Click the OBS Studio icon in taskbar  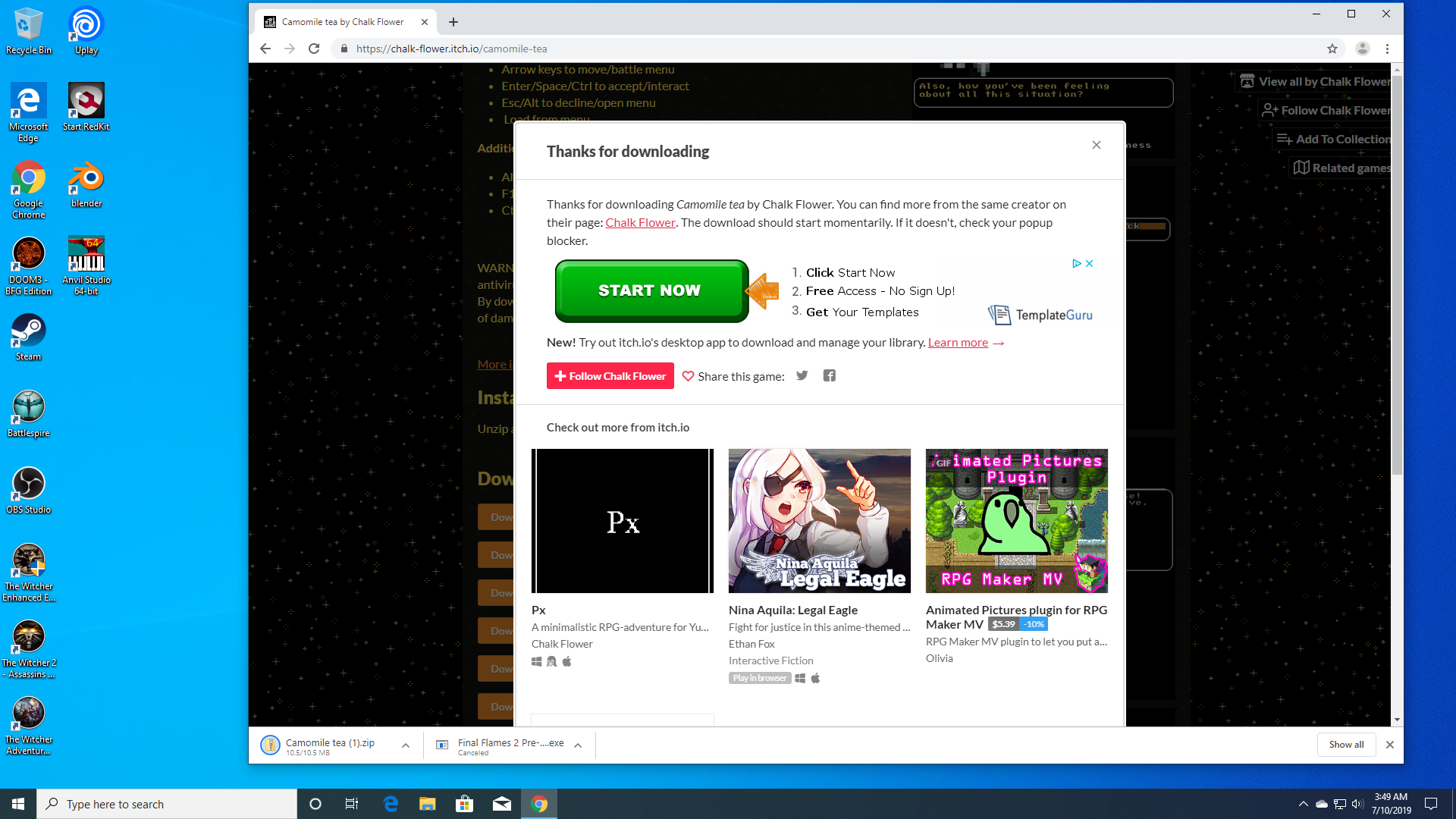[28, 484]
